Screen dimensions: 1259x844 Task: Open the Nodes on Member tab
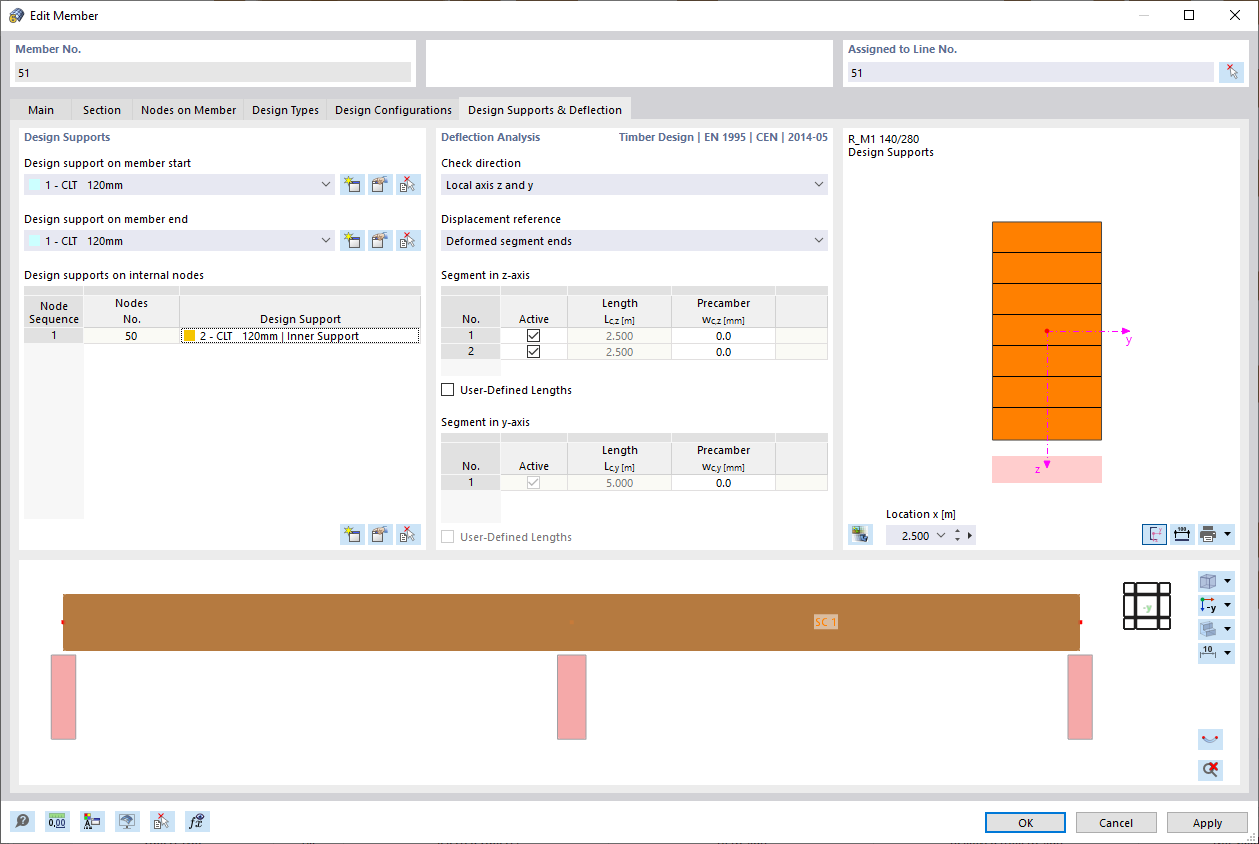coord(189,110)
